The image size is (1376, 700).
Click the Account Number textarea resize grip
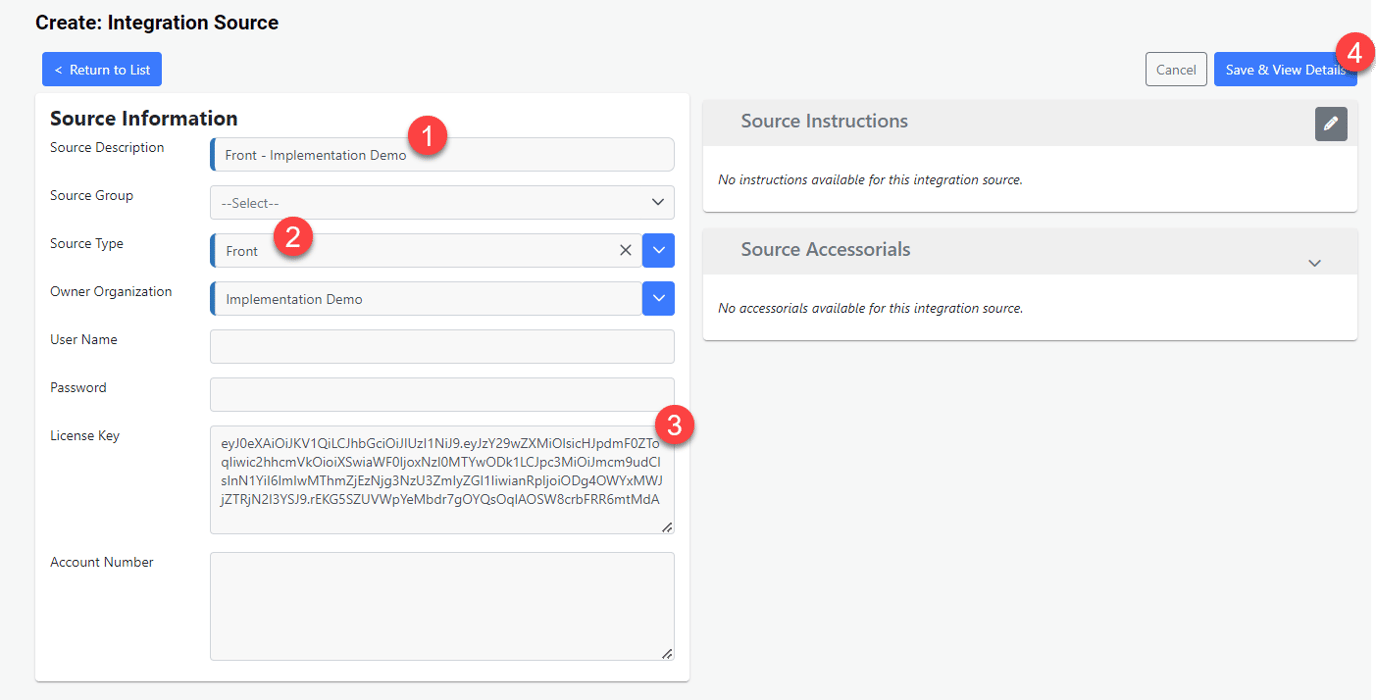pos(667,654)
